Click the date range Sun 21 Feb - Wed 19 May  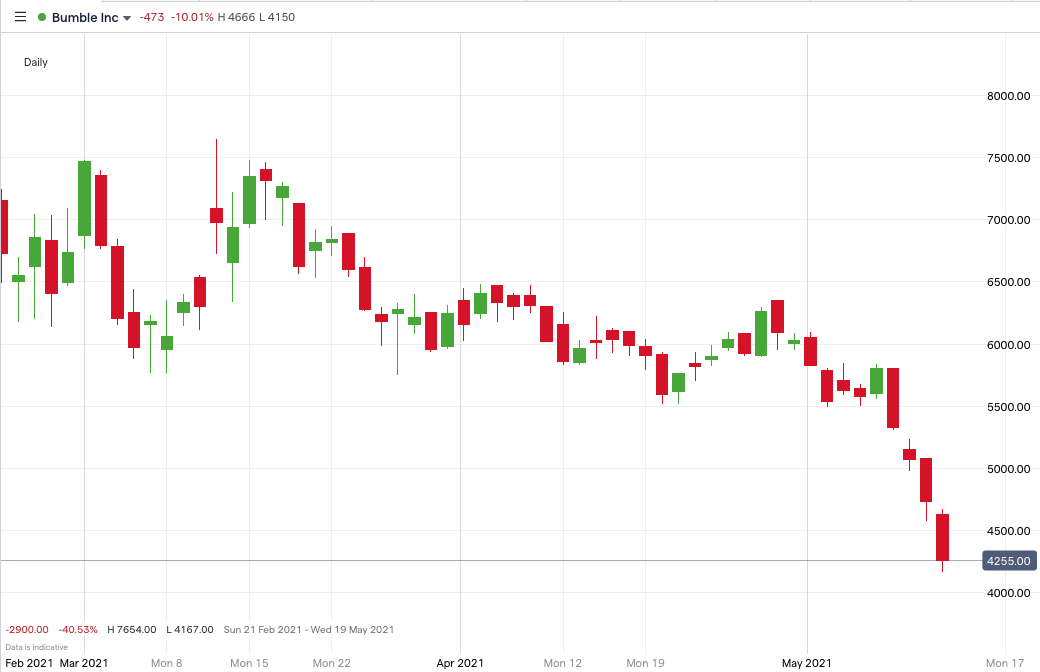coord(308,630)
